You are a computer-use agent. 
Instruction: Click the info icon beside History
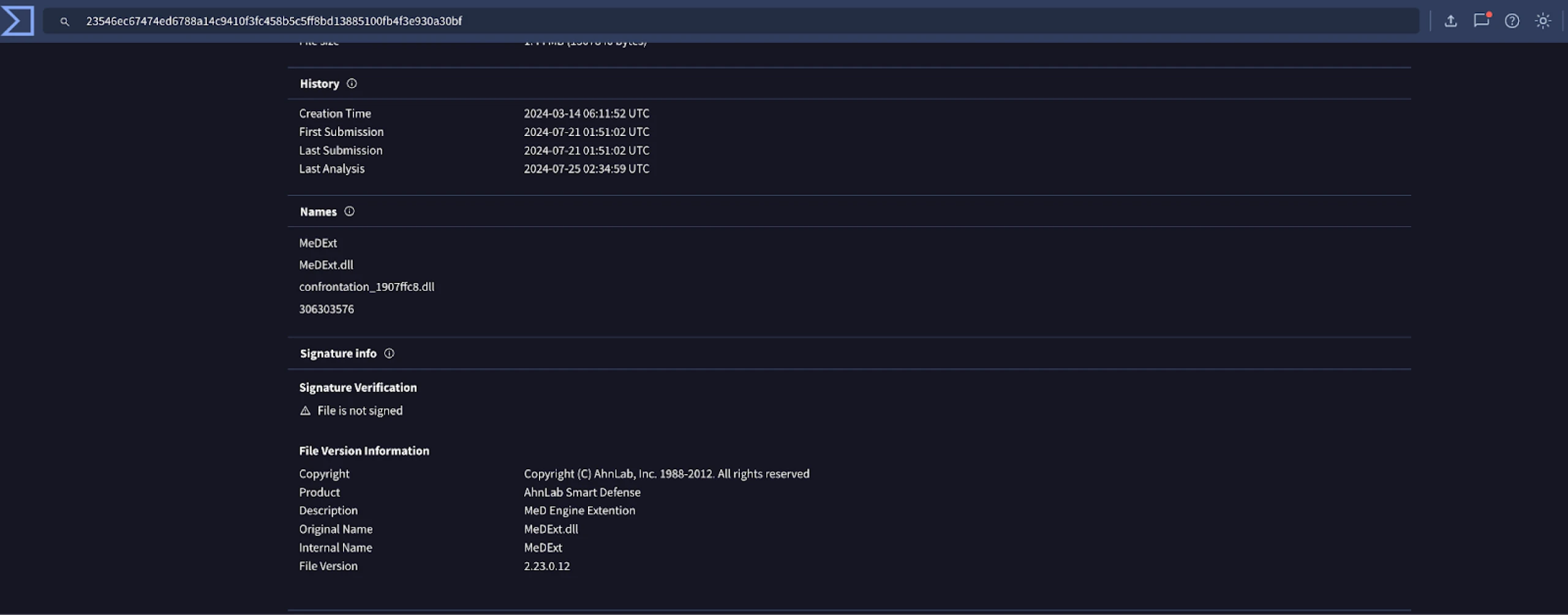[352, 83]
